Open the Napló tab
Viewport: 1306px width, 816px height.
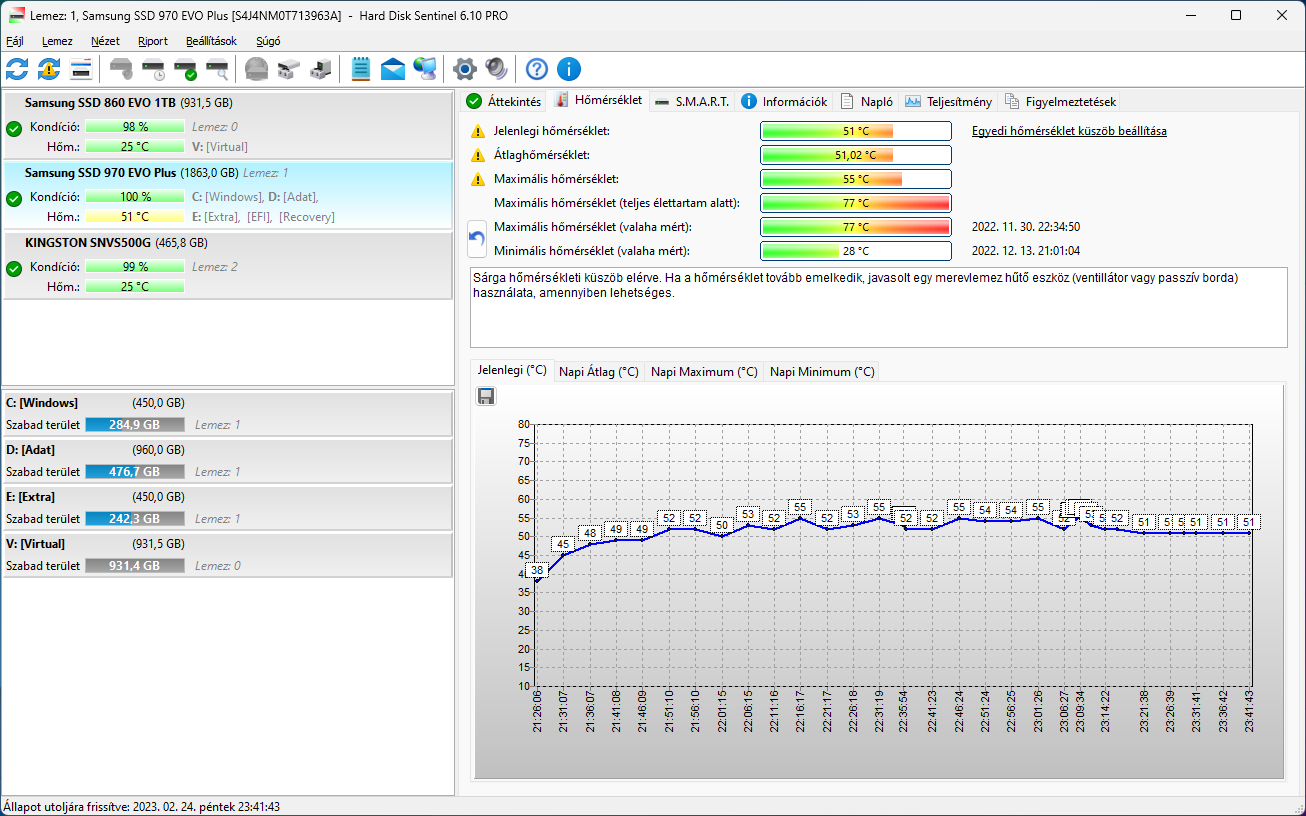(x=867, y=101)
